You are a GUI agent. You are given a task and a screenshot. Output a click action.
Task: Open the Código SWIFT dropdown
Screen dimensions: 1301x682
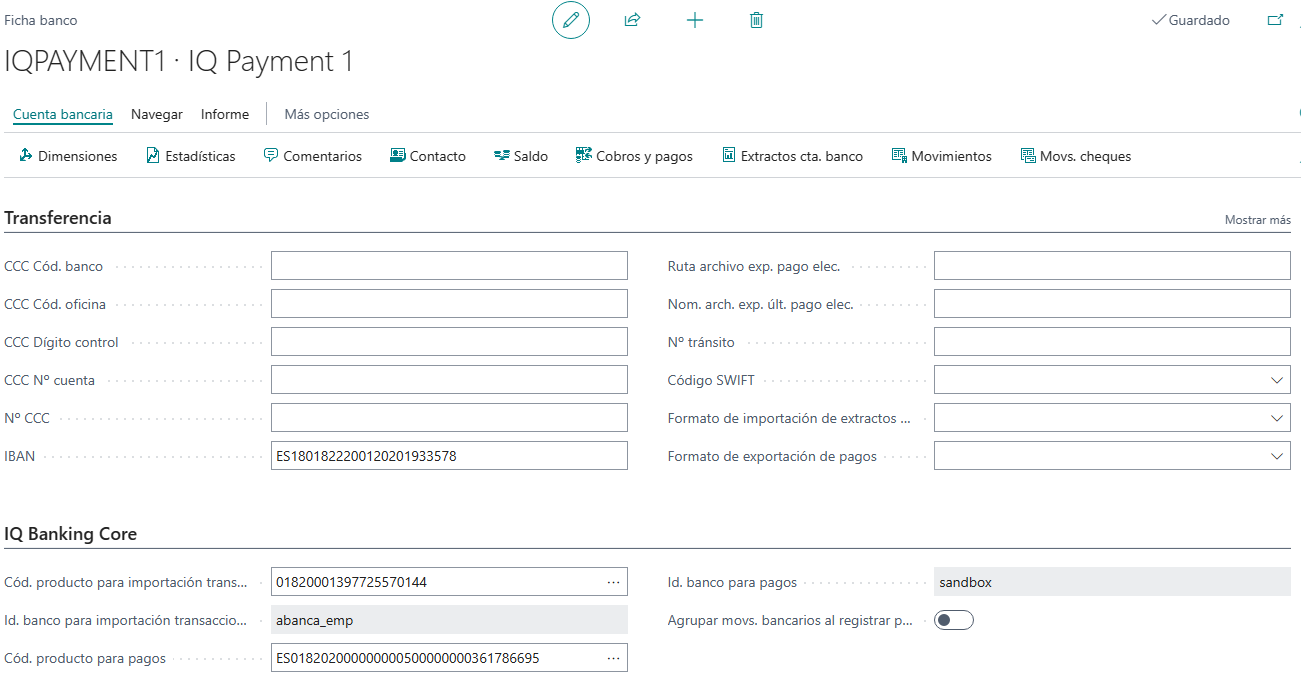tap(1277, 379)
